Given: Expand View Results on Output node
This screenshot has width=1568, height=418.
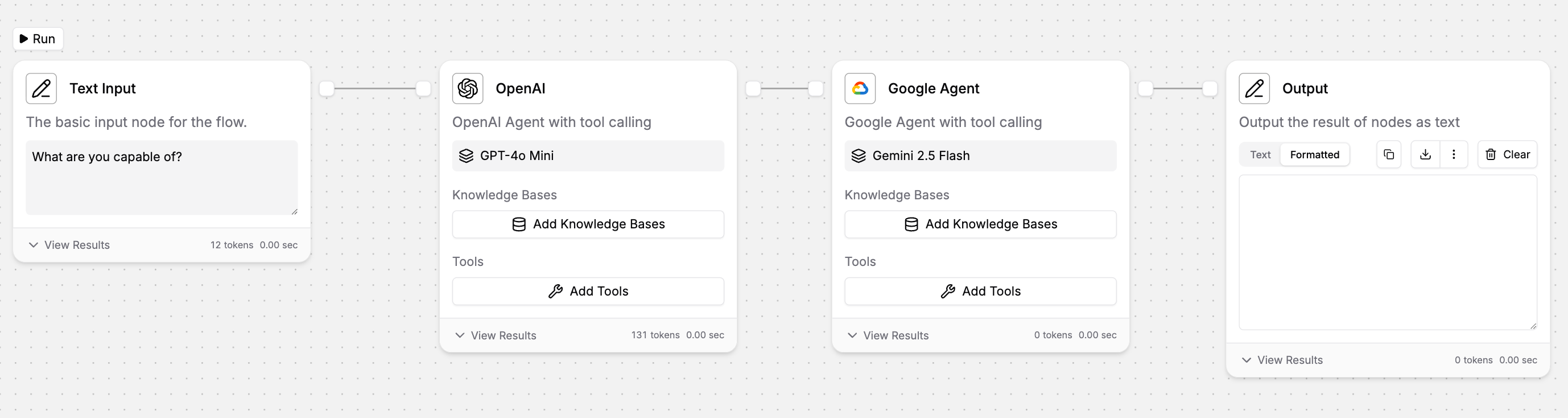Looking at the screenshot, I should click(1282, 360).
